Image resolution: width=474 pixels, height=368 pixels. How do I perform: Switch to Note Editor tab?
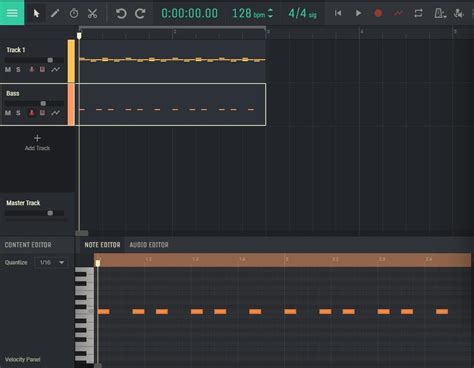[x=102, y=245]
